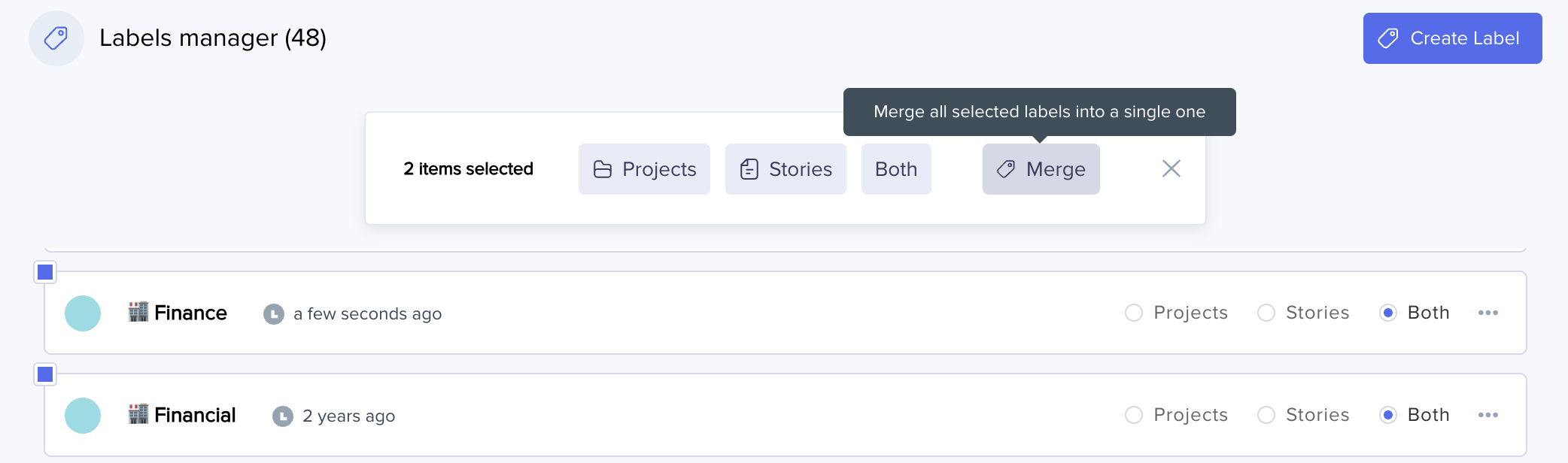The width and height of the screenshot is (1568, 463).
Task: Deselect the Finance label checkbox
Action: click(45, 272)
